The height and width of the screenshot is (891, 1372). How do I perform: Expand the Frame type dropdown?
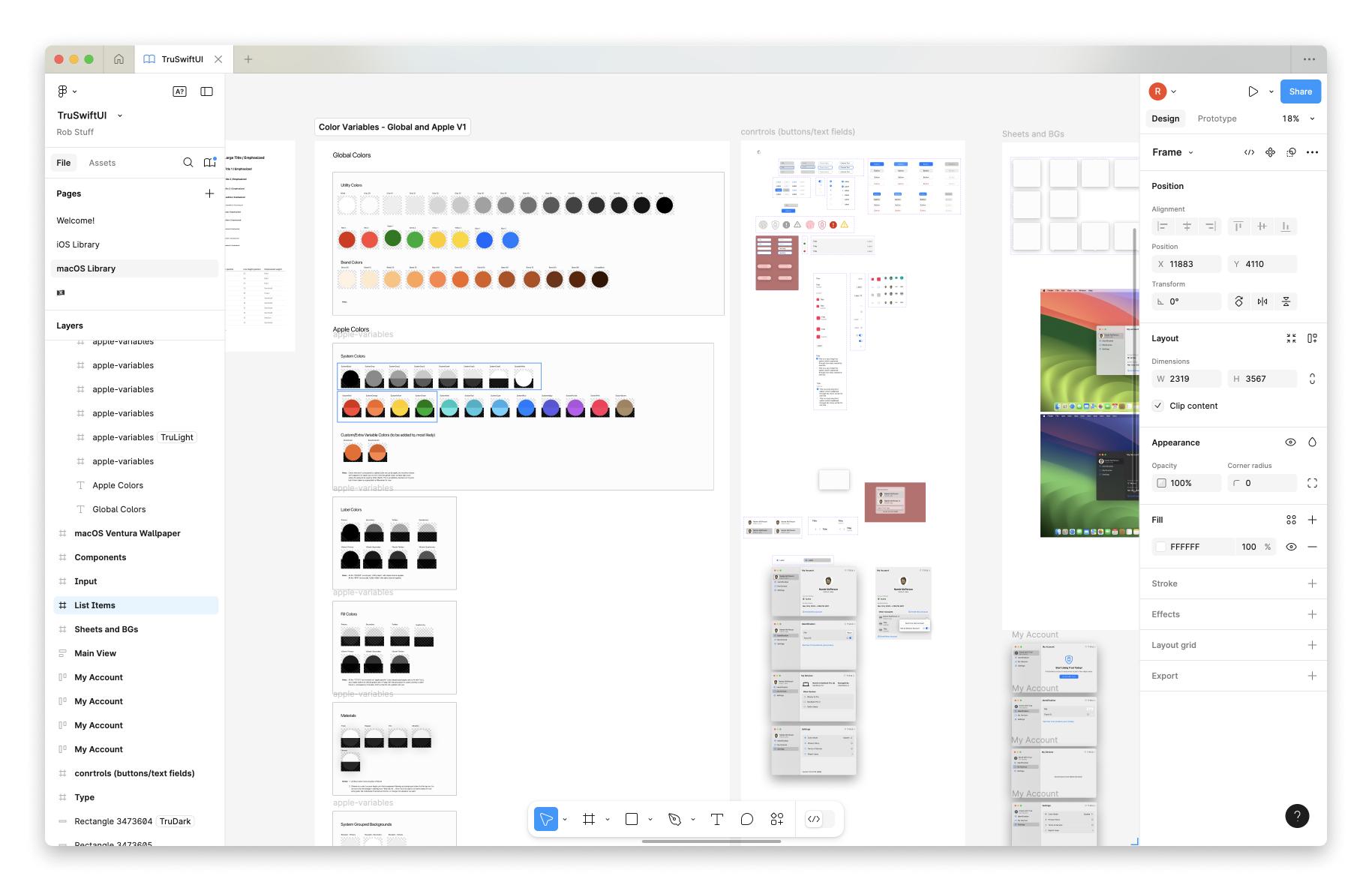click(x=1190, y=152)
